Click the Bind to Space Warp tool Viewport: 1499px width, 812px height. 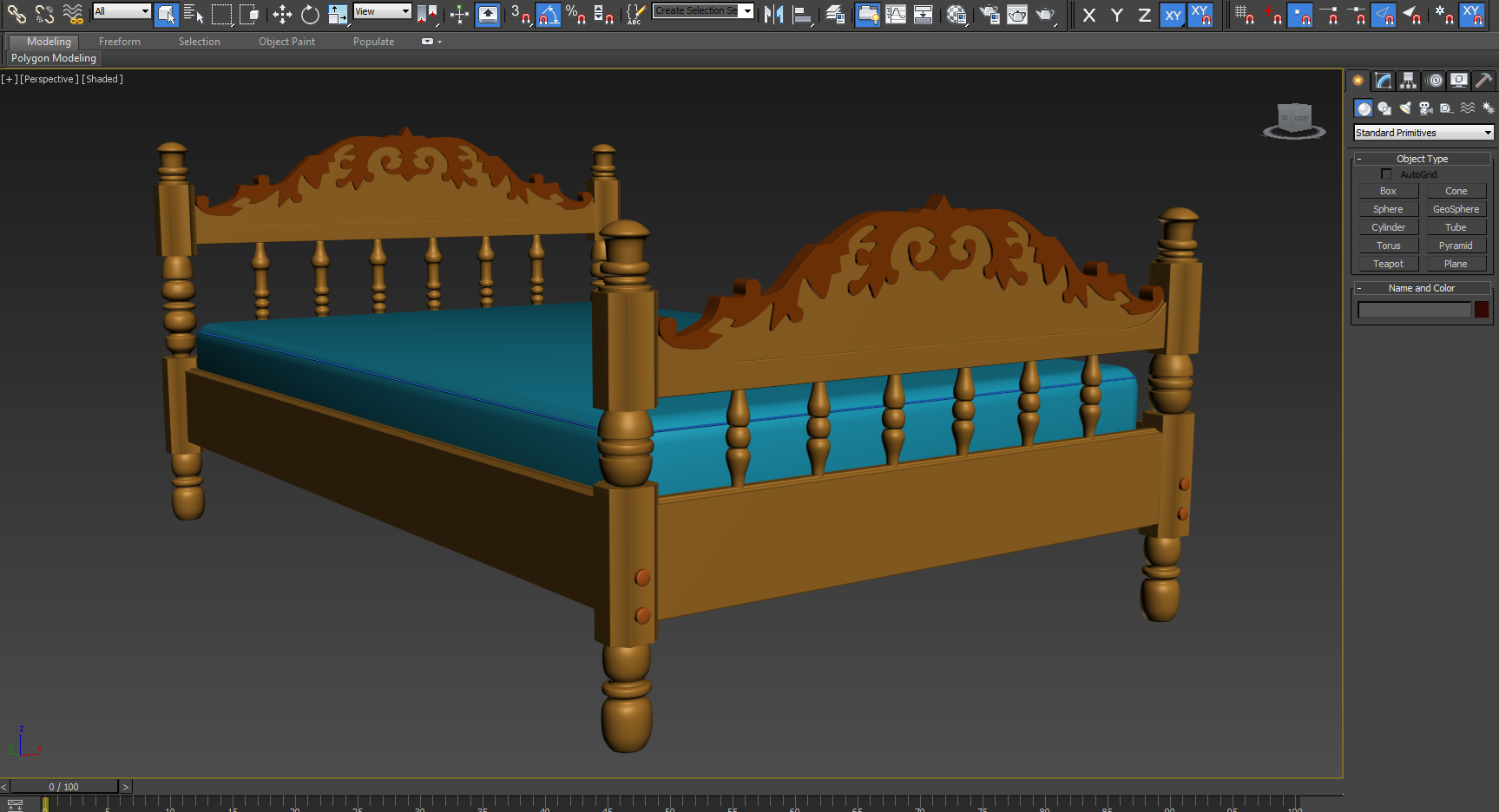coord(73,14)
